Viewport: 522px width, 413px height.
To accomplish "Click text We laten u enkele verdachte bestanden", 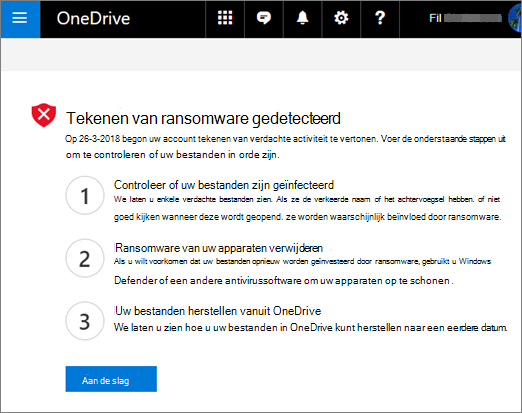I will coord(307,208).
